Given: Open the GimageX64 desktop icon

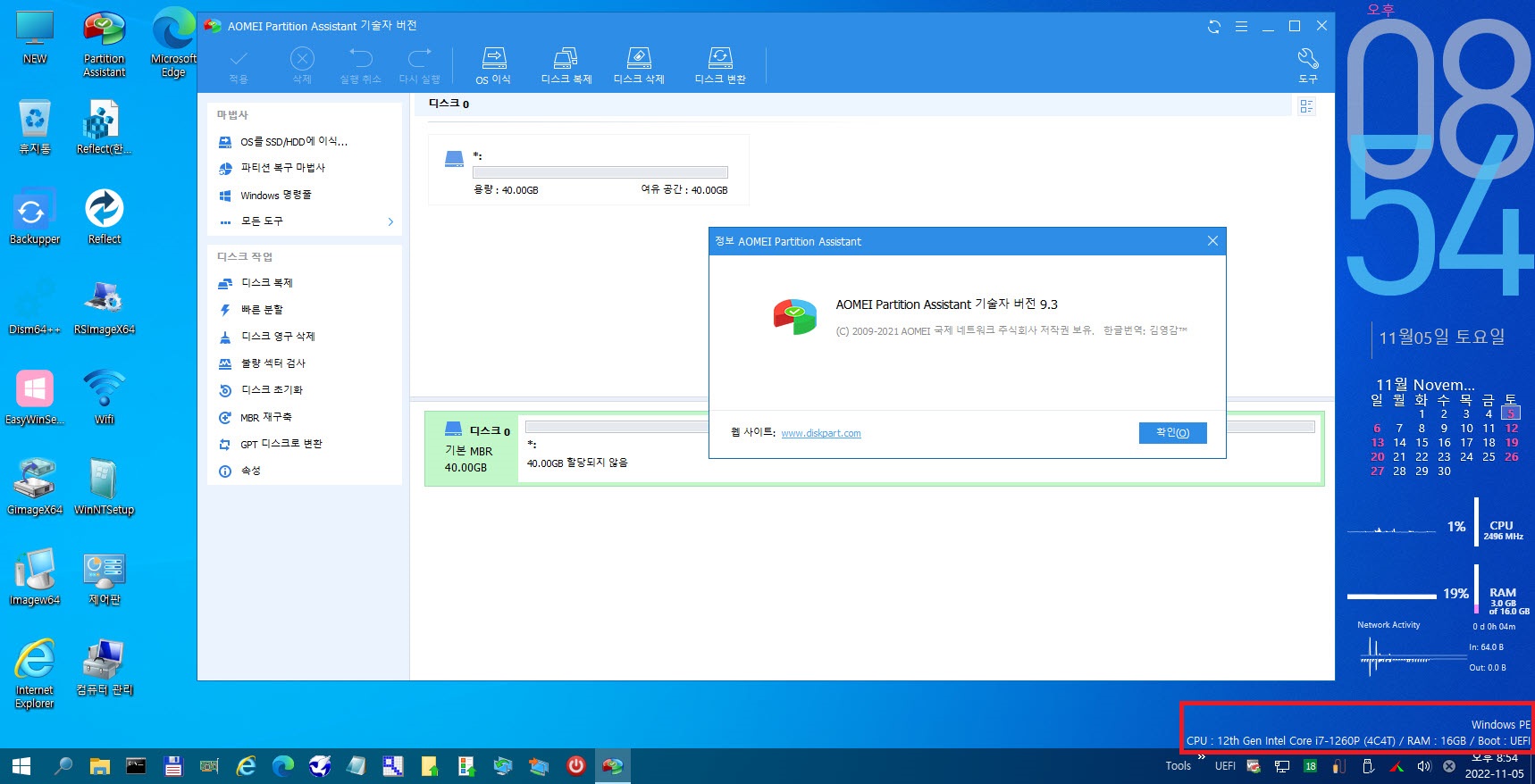Looking at the screenshot, I should pos(35,487).
